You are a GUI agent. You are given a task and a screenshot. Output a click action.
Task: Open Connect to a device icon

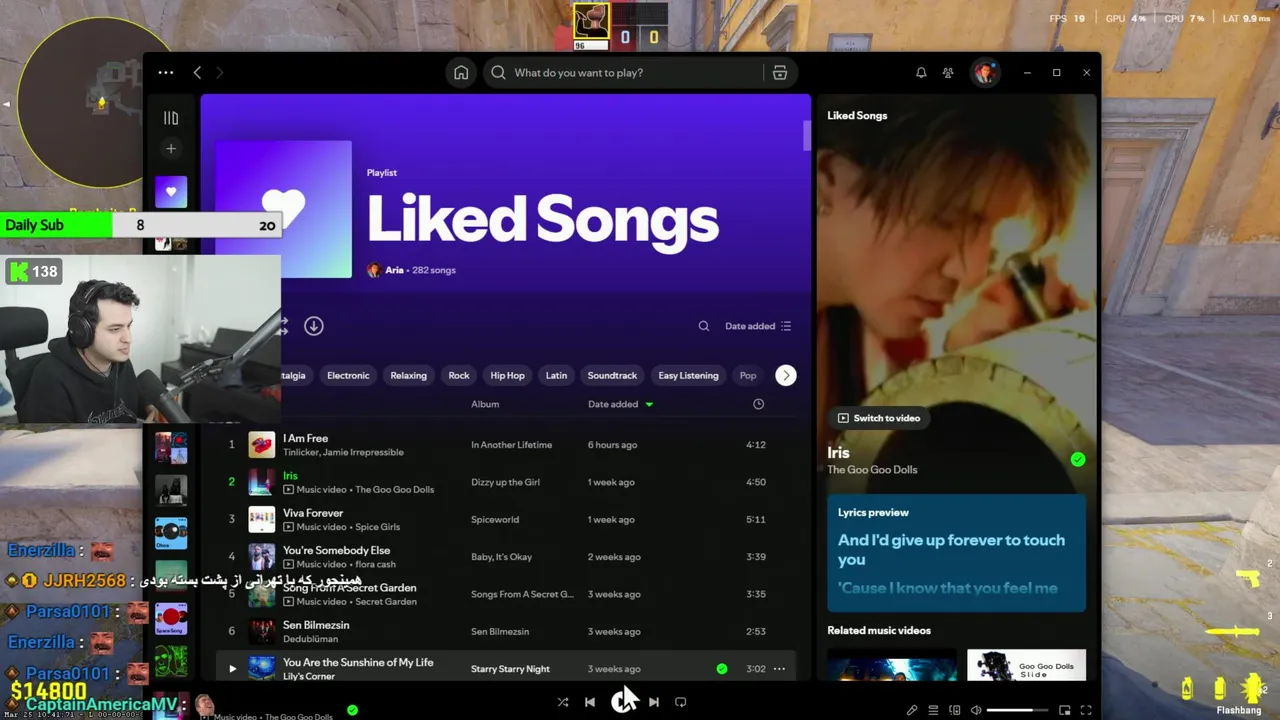click(x=955, y=710)
